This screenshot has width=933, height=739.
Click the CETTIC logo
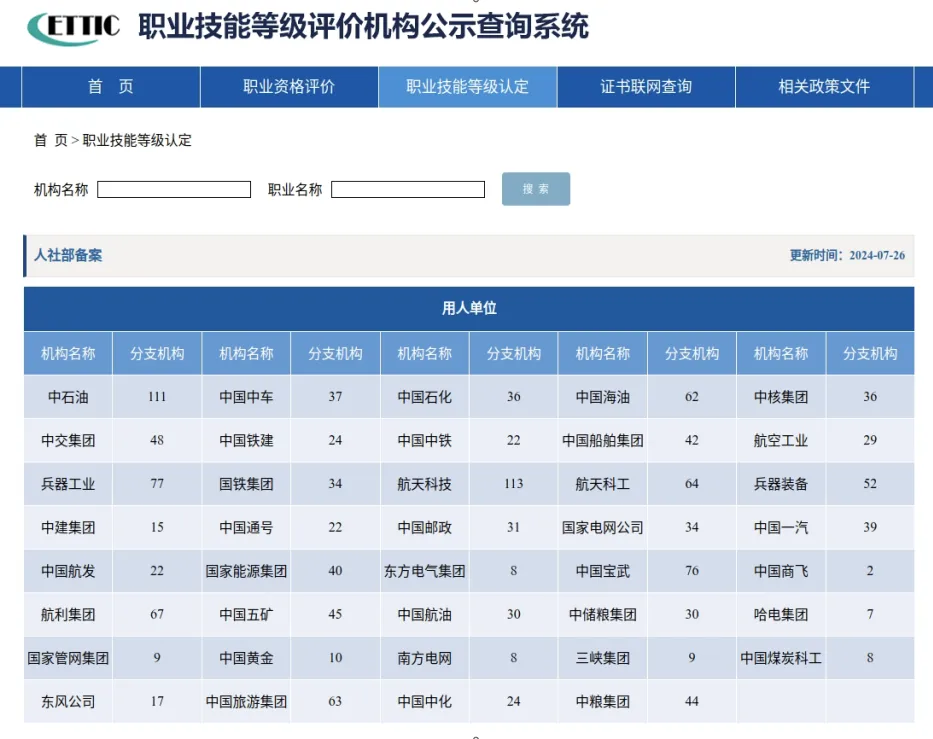(x=74, y=28)
